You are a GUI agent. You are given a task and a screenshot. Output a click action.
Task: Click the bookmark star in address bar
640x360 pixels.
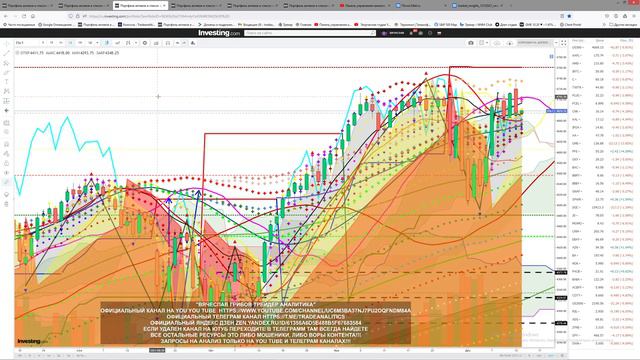[569, 16]
